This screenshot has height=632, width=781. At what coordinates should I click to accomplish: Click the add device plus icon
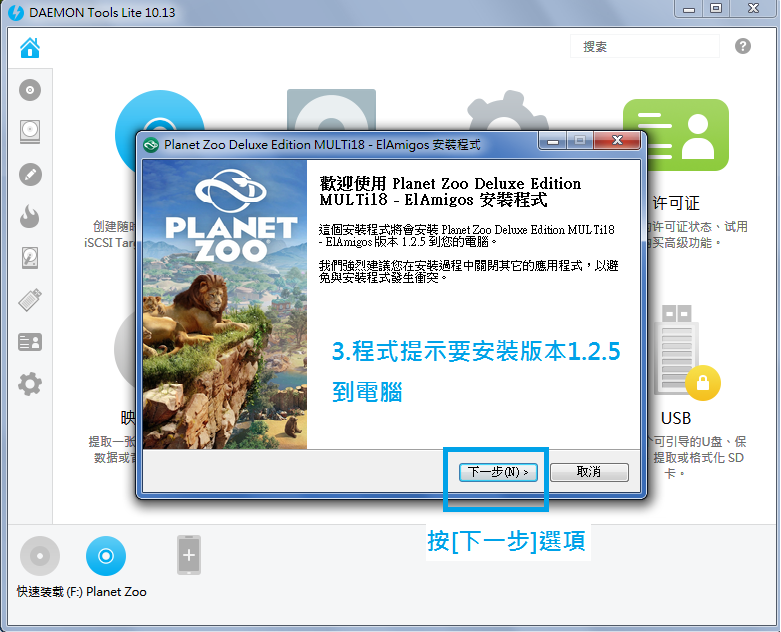(x=189, y=555)
